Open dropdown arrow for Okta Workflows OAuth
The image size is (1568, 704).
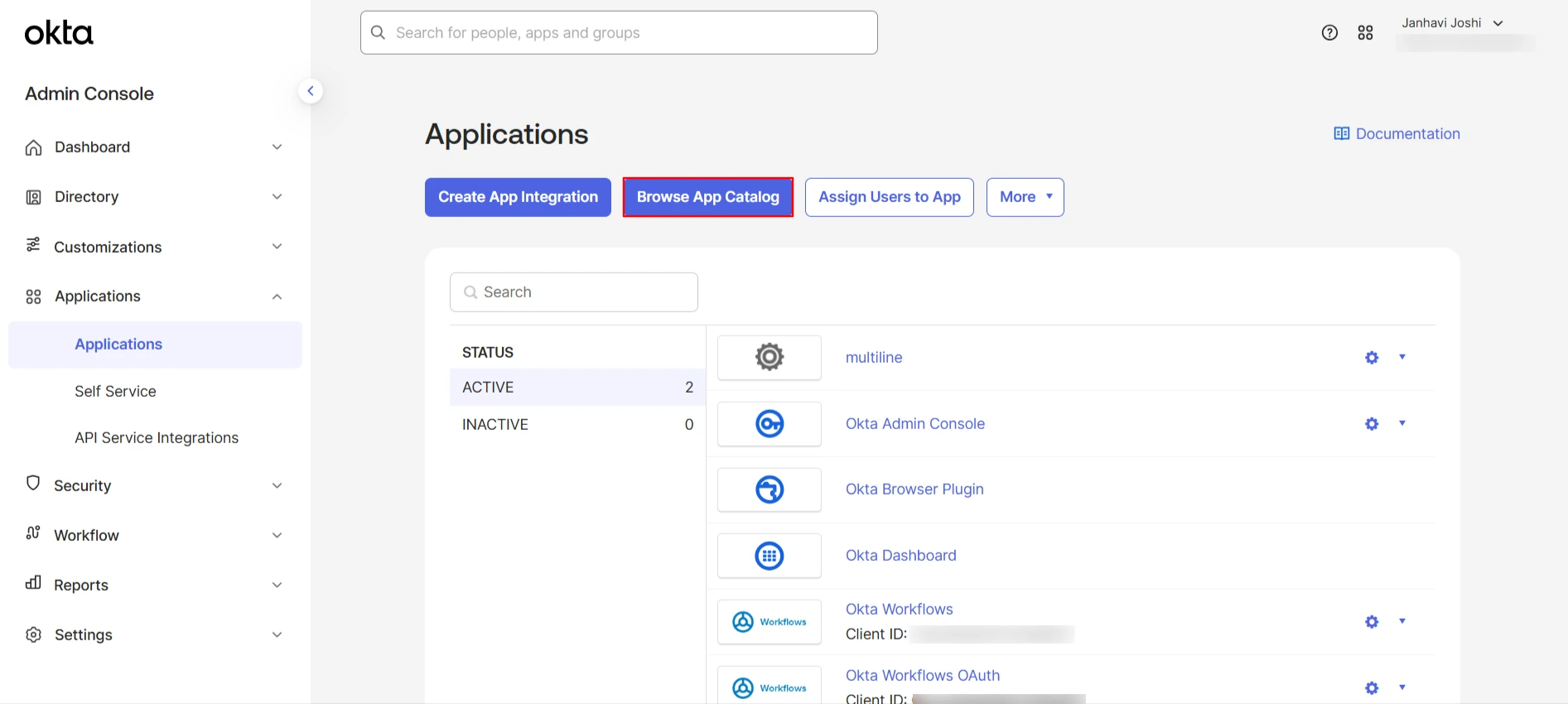click(x=1402, y=687)
